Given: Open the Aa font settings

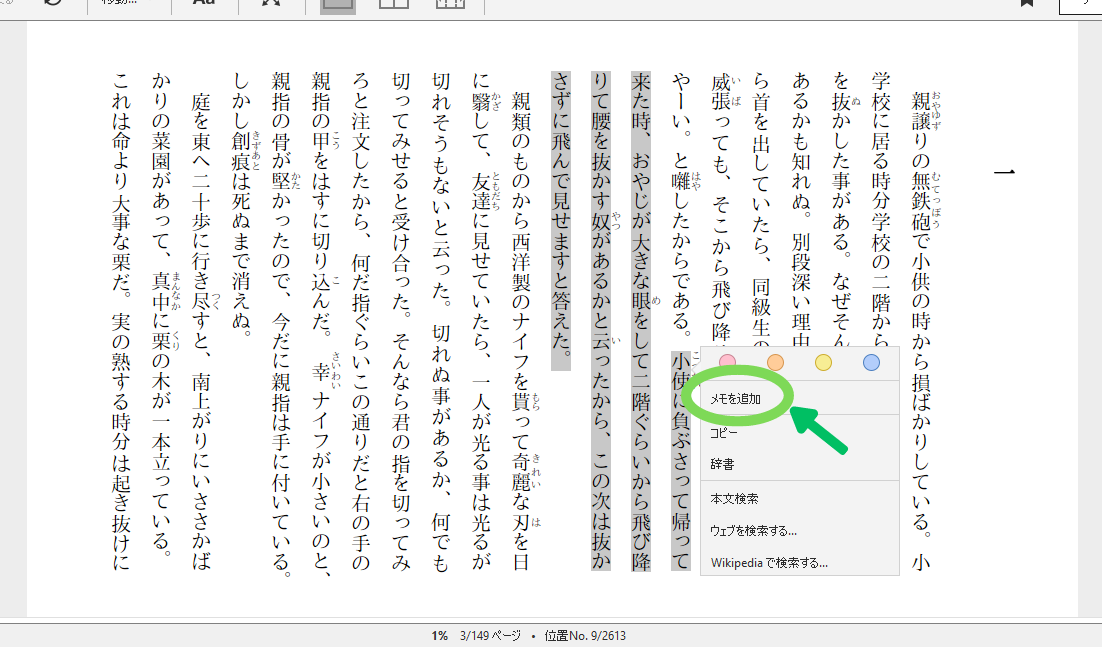Looking at the screenshot, I should [x=204, y=4].
